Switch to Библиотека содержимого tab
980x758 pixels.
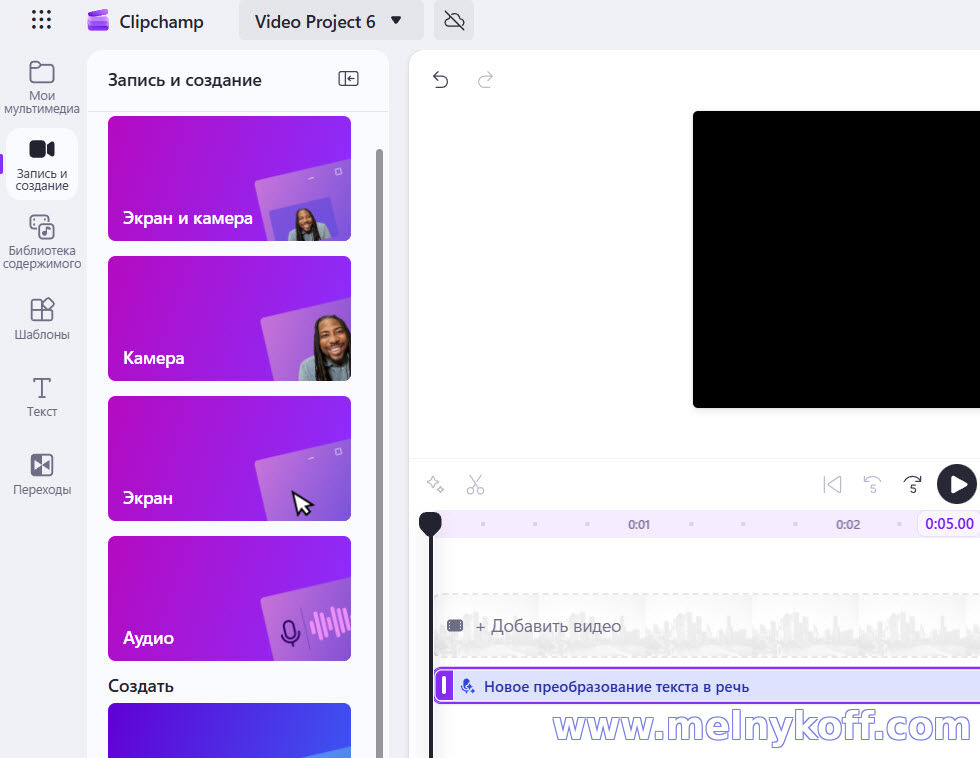coord(42,242)
